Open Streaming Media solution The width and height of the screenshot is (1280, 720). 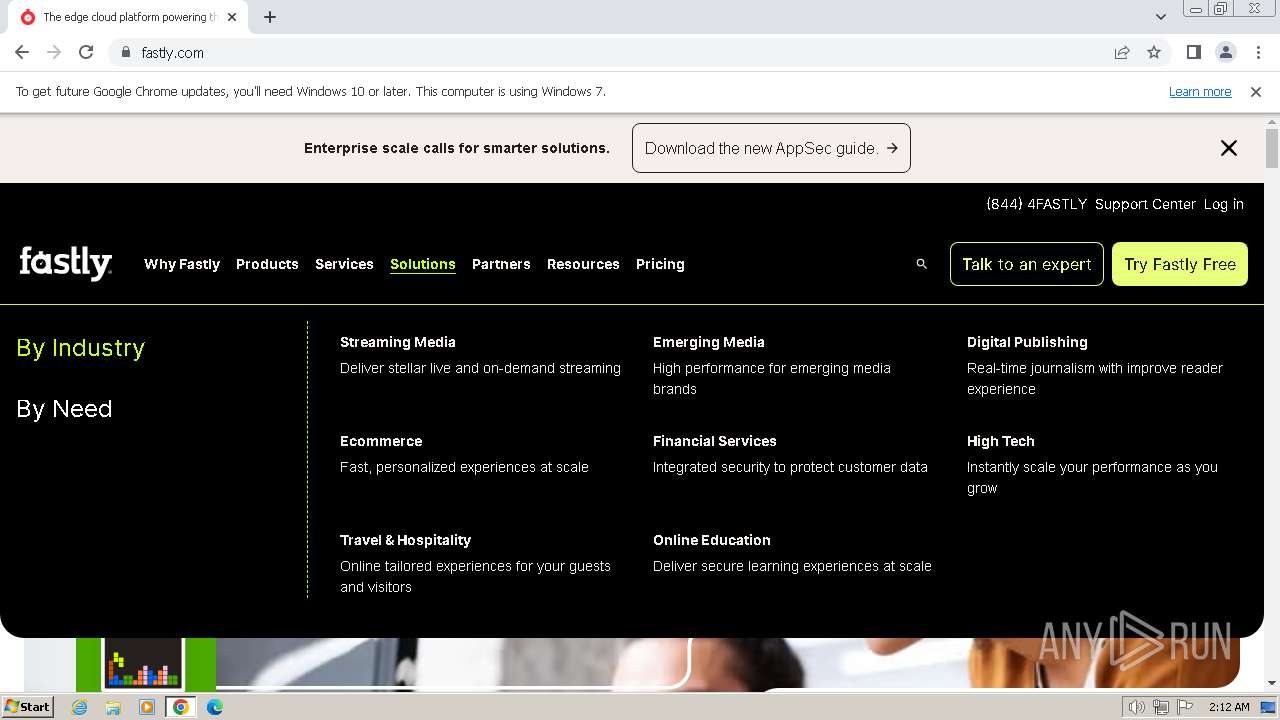click(398, 342)
